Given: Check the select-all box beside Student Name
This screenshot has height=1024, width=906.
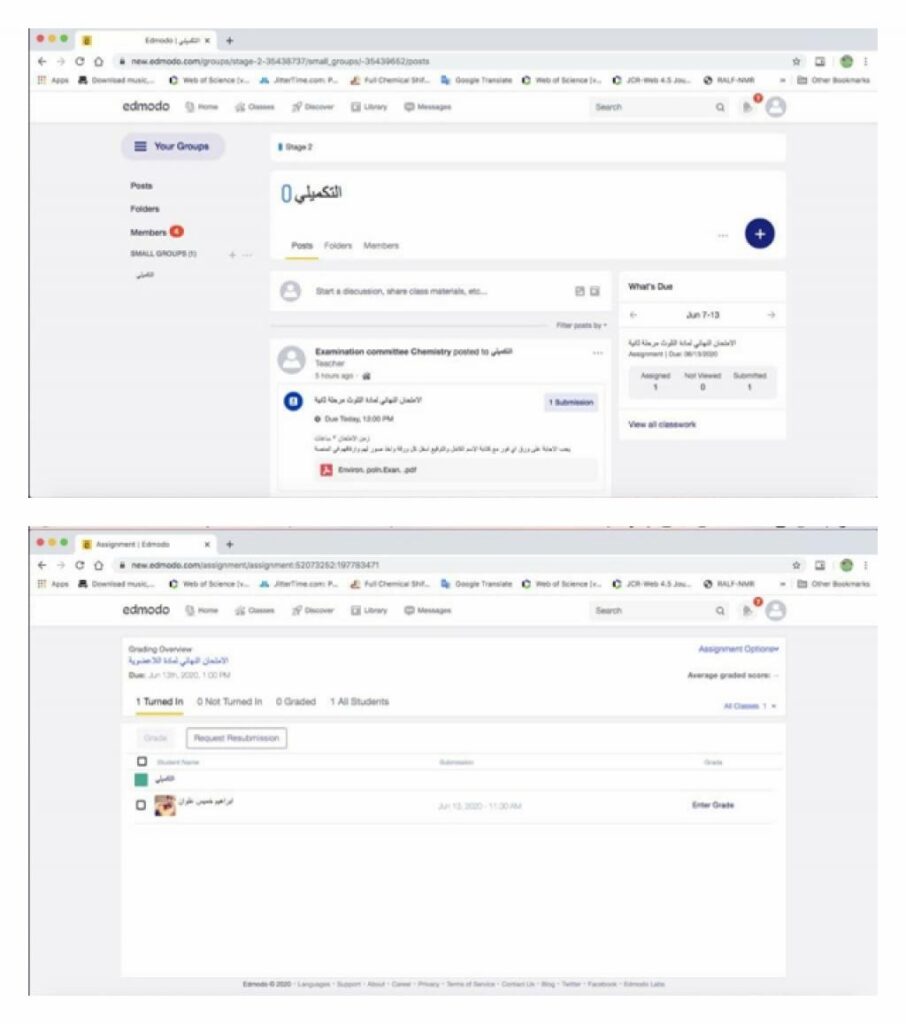Looking at the screenshot, I should tap(141, 762).
